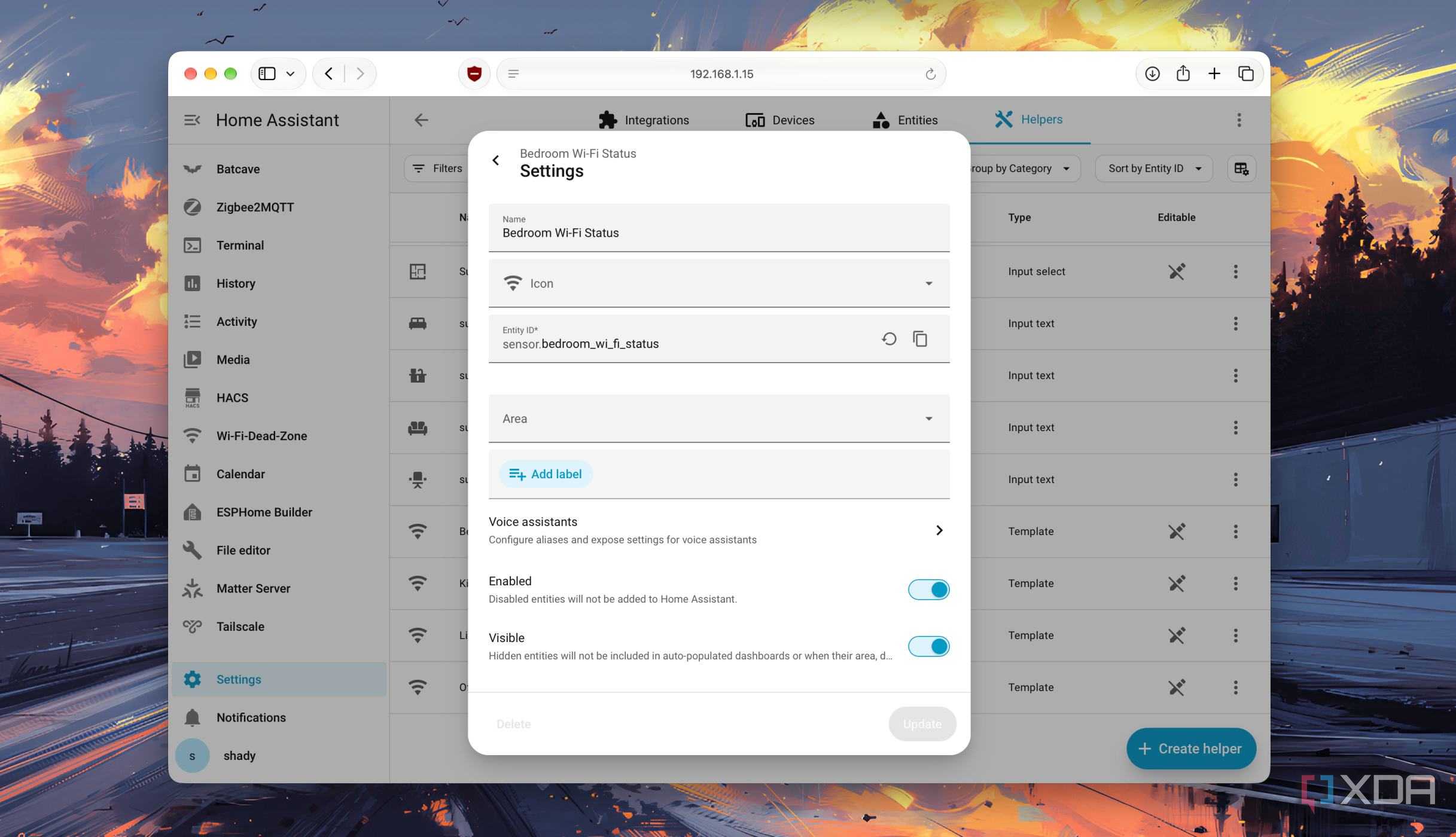1456x837 pixels.
Task: Click the Delete button
Action: click(513, 724)
